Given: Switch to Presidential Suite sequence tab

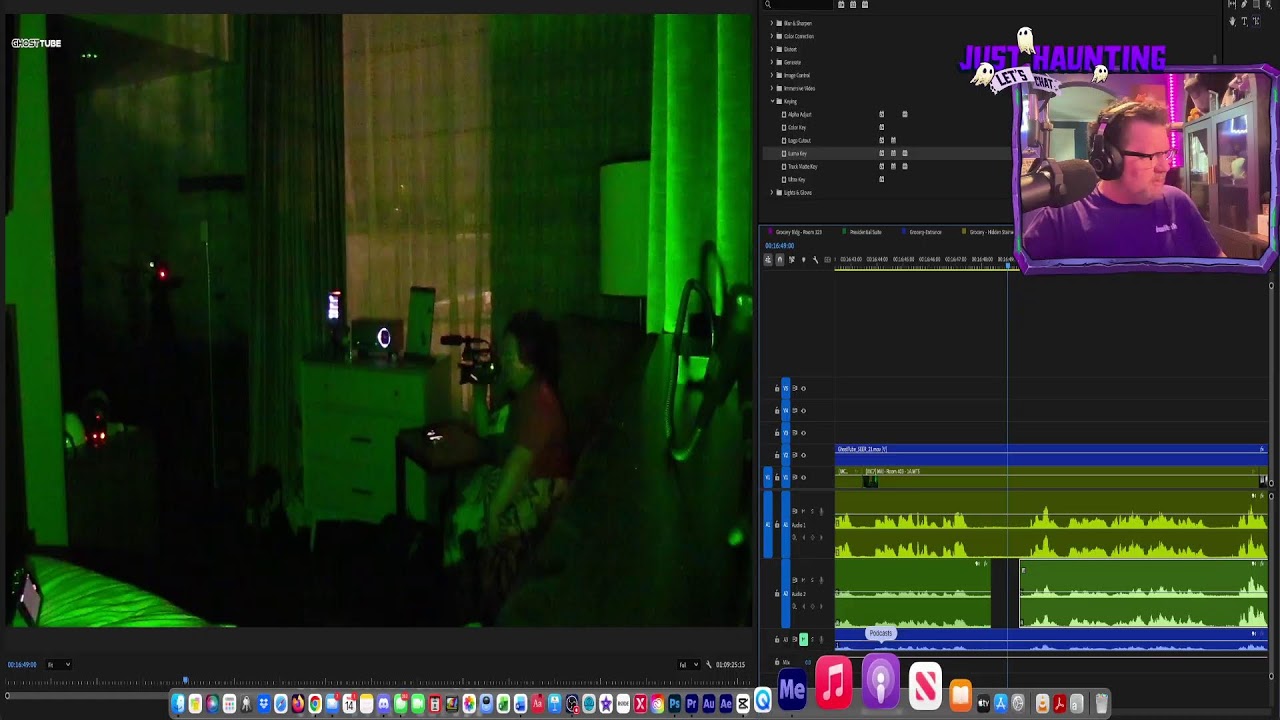Looking at the screenshot, I should click(865, 232).
